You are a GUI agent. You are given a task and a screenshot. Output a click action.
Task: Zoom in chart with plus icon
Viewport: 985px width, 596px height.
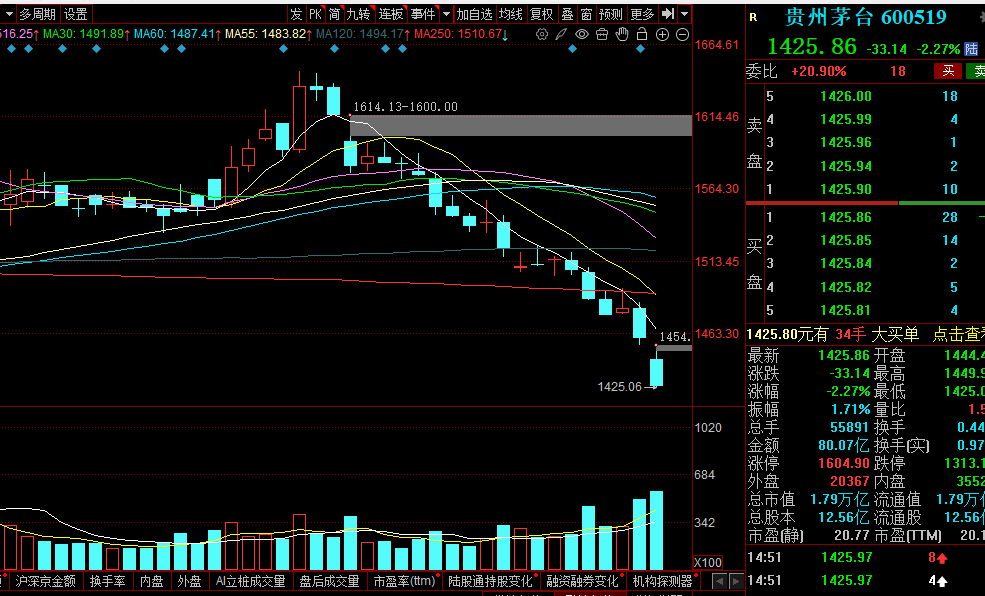662,35
